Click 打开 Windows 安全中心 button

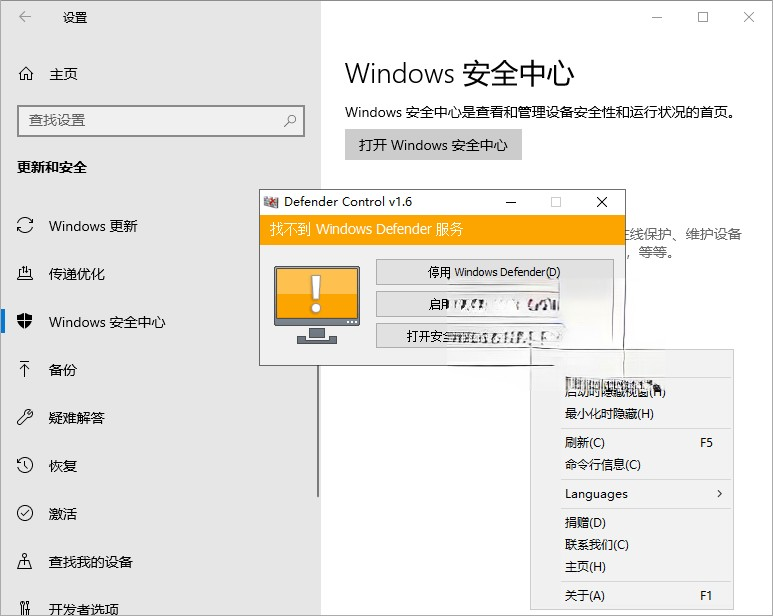433,145
